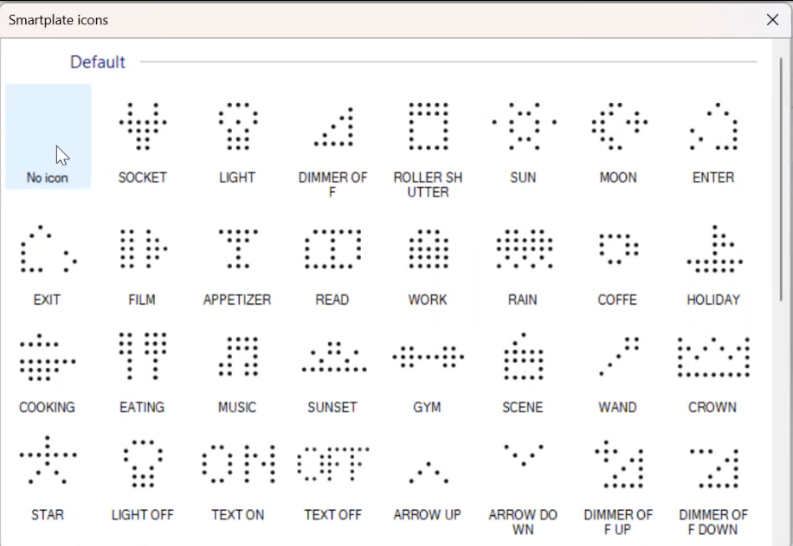This screenshot has width=793, height=546.
Task: Select the EATING cutlery icon
Action: pyautogui.click(x=143, y=356)
